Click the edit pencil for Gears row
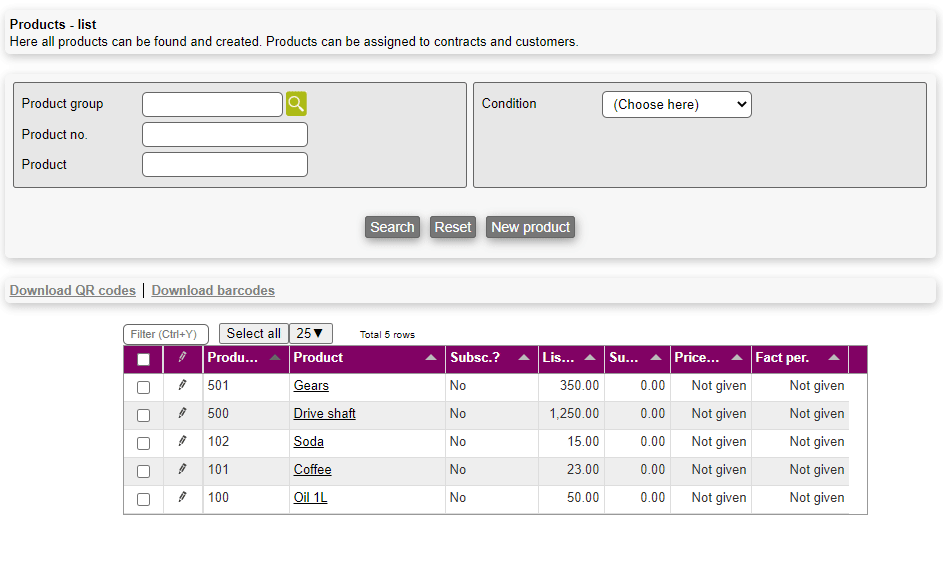 [x=182, y=385]
